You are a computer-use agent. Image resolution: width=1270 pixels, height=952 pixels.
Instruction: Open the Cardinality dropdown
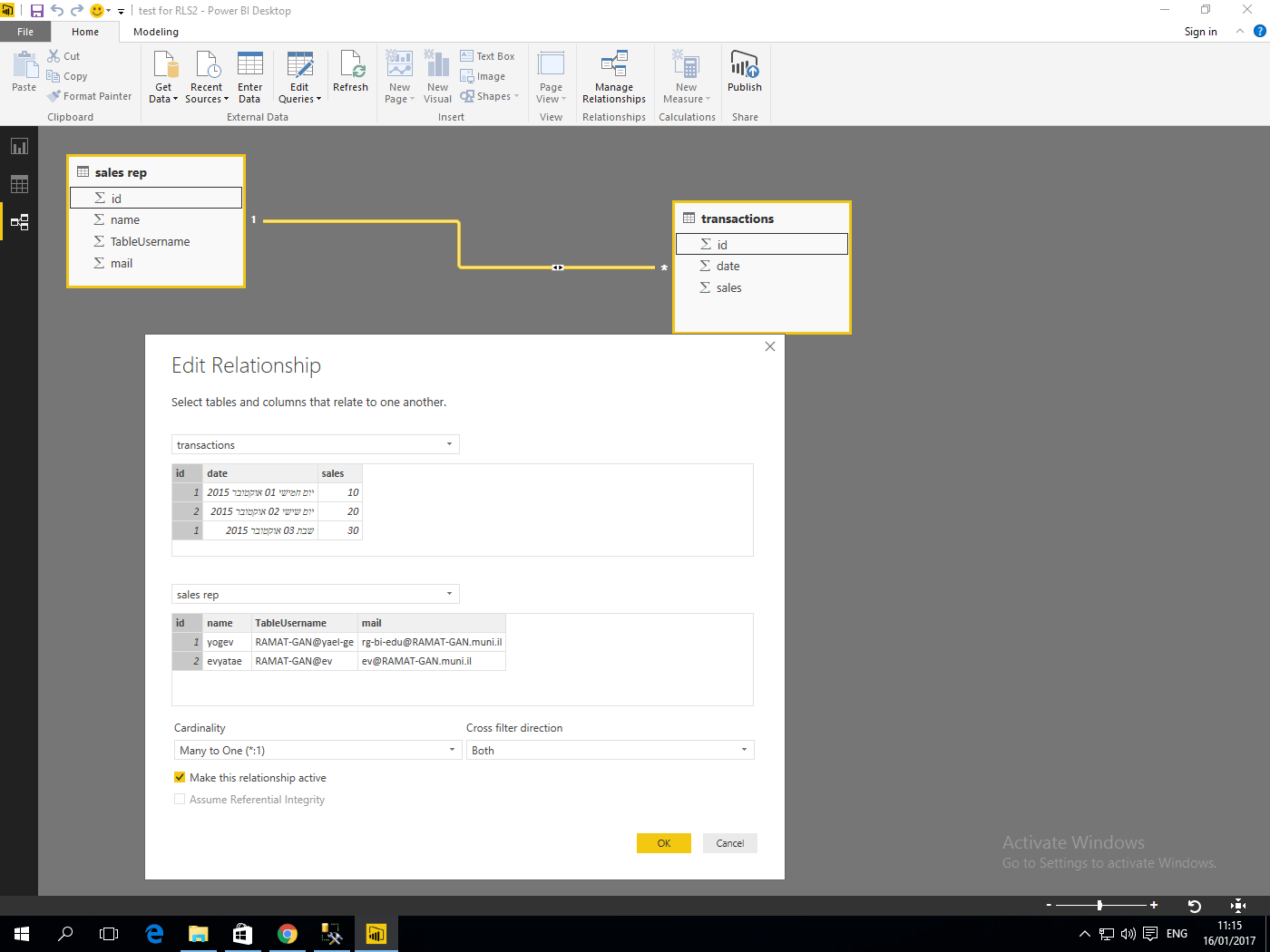point(317,750)
